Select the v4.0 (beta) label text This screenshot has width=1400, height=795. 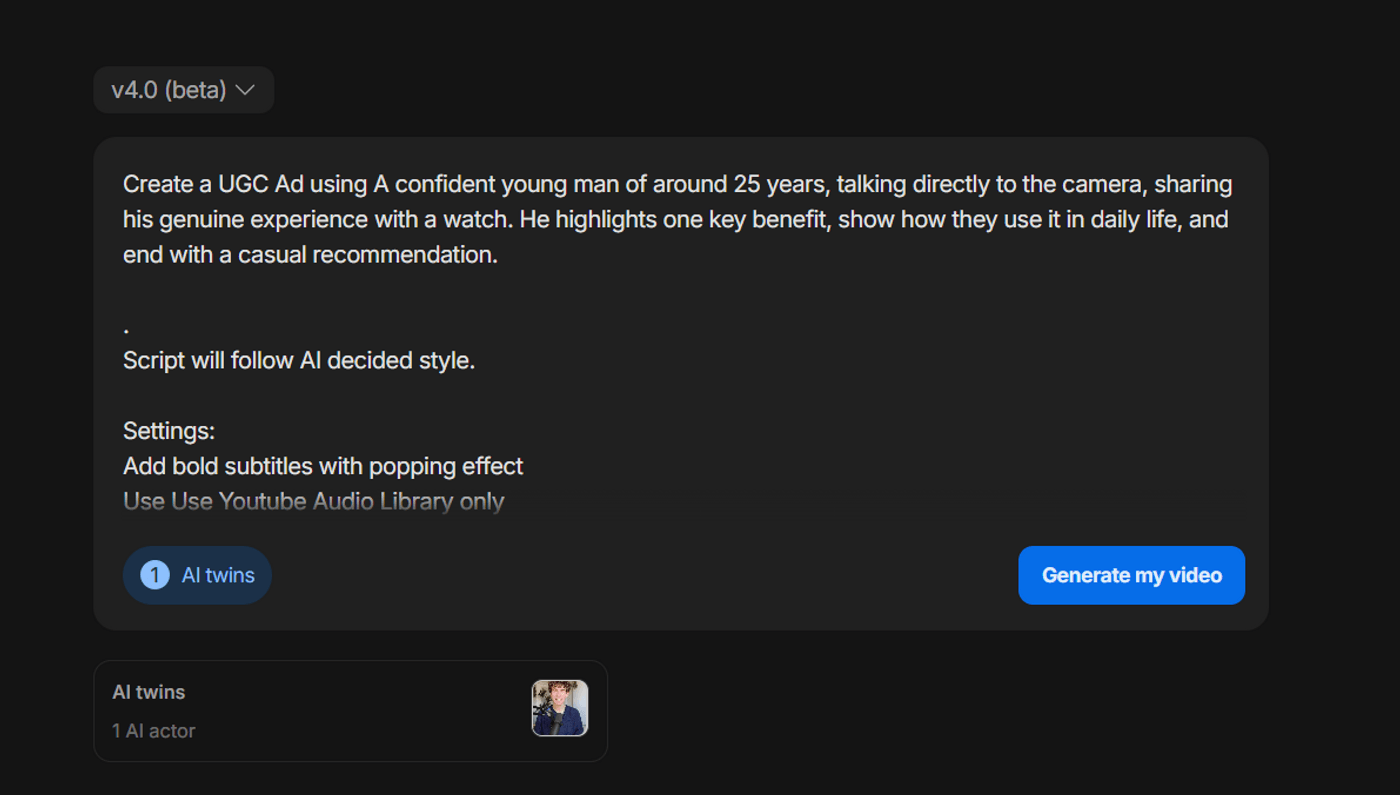(168, 89)
